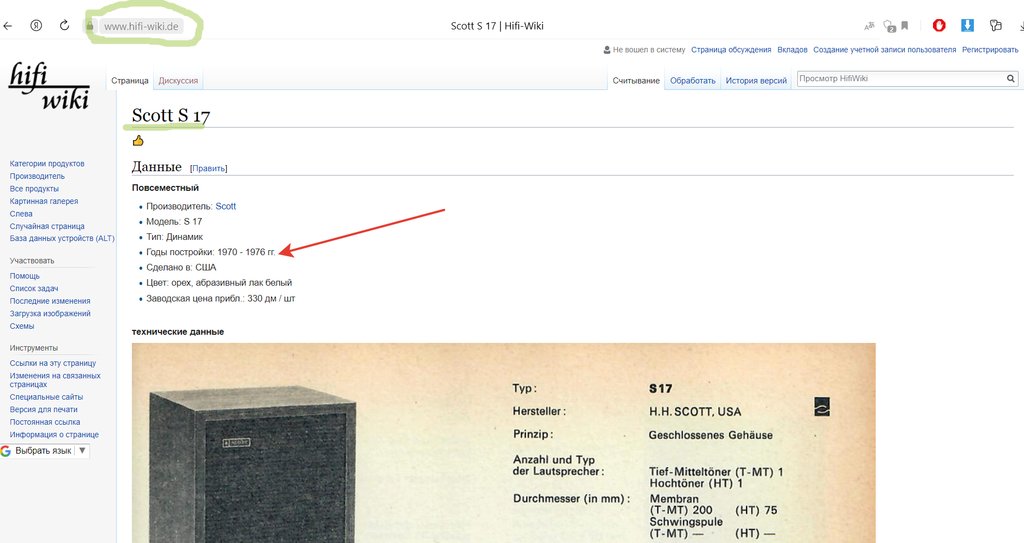Click the thumbs-up like icon
This screenshot has height=543, width=1024.
[x=138, y=140]
